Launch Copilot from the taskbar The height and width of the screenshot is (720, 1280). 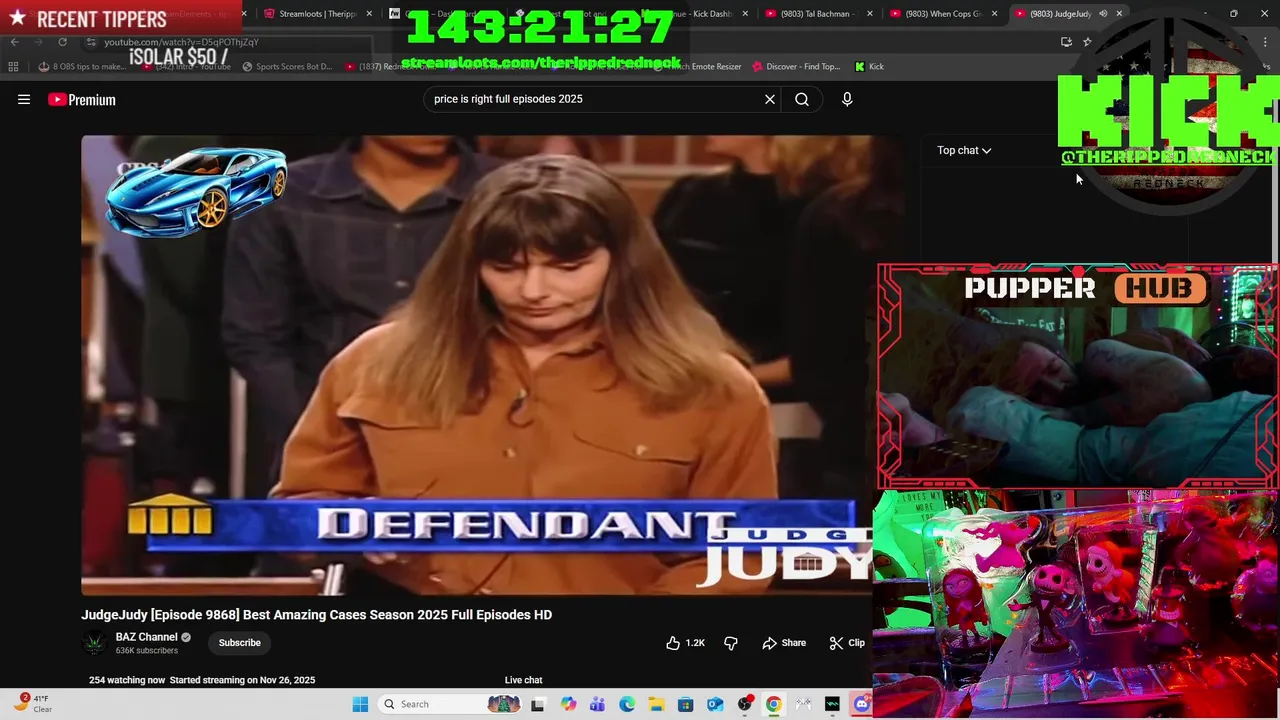568,704
